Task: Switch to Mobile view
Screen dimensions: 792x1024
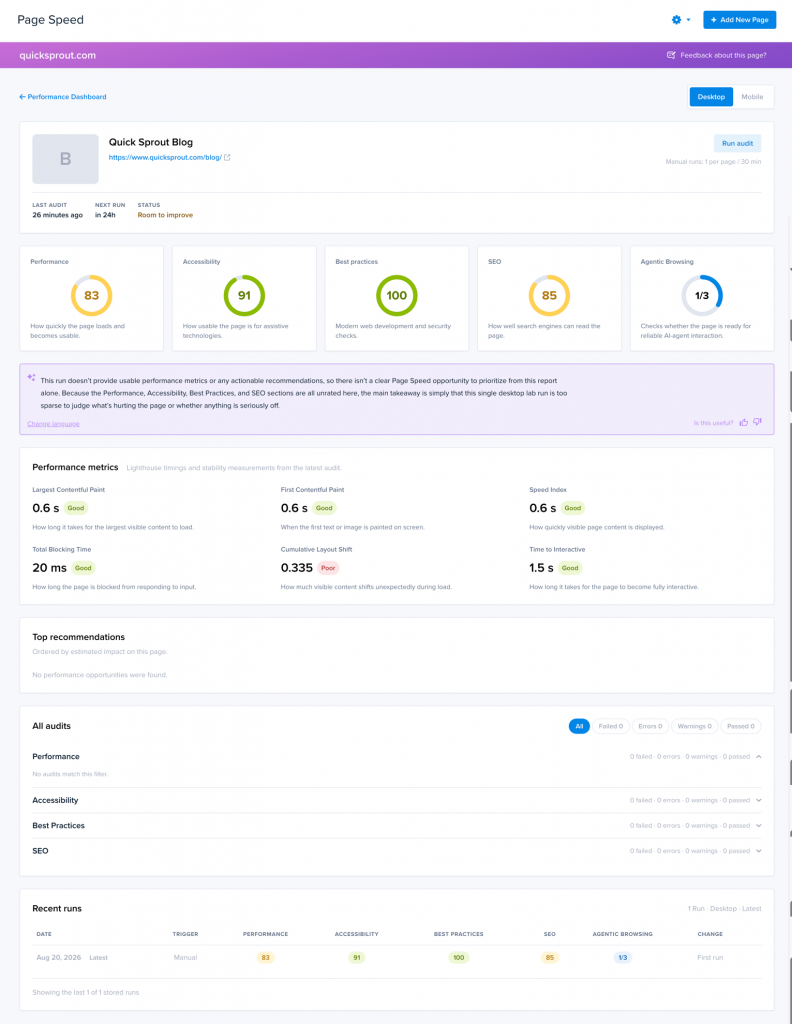Action: (752, 97)
